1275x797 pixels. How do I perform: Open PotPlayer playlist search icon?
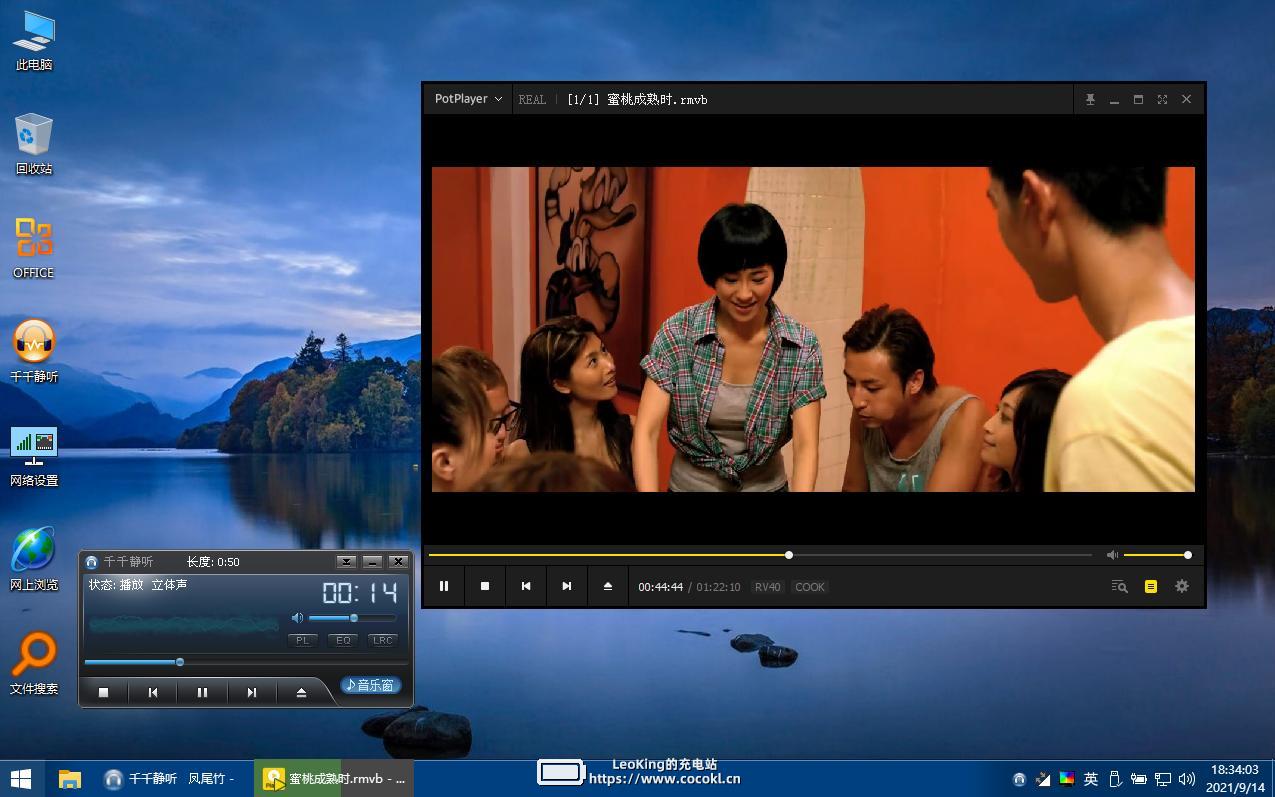coord(1120,587)
